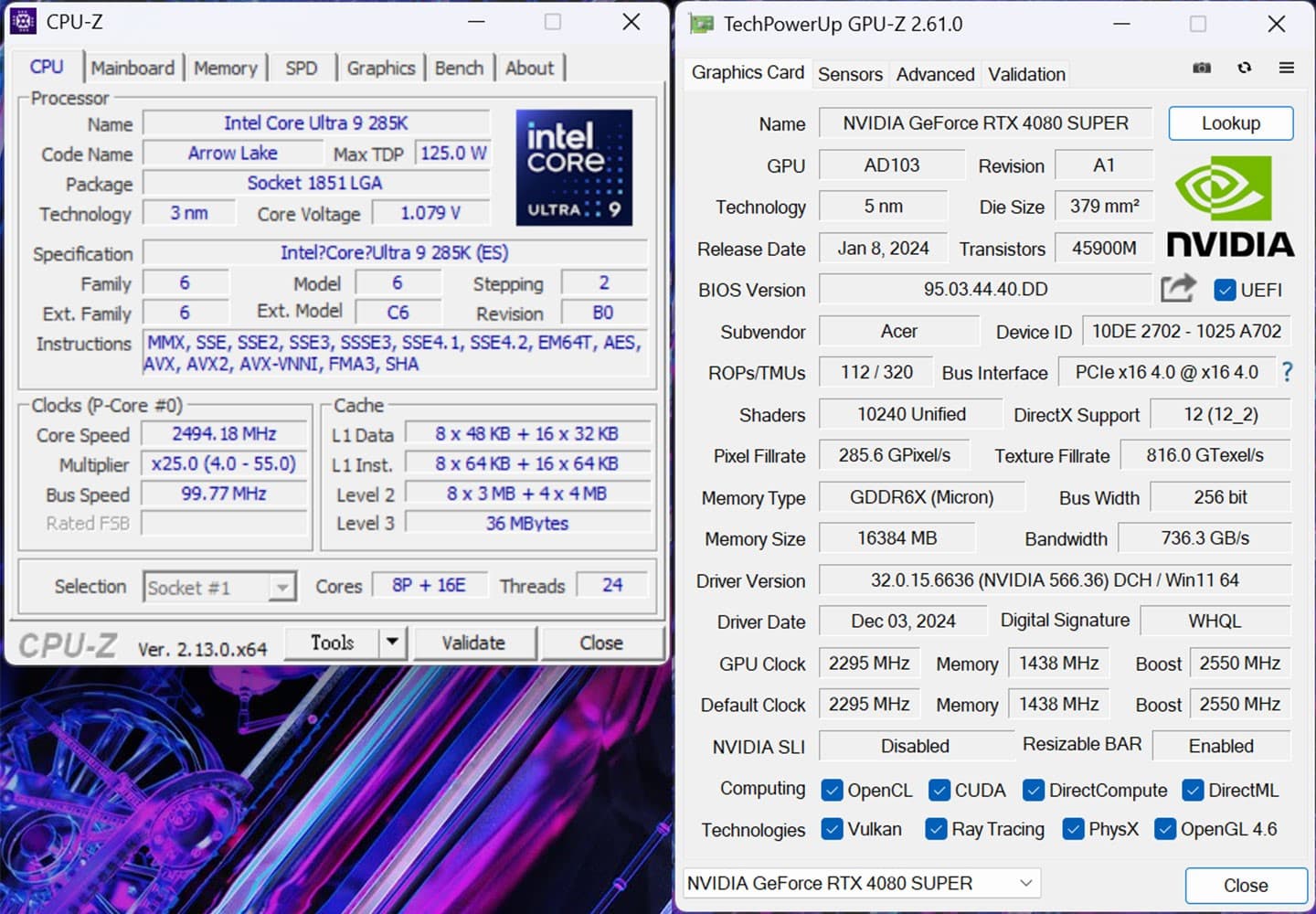Click the Bus Interface question mark
The image size is (1316, 914).
click(x=1287, y=372)
